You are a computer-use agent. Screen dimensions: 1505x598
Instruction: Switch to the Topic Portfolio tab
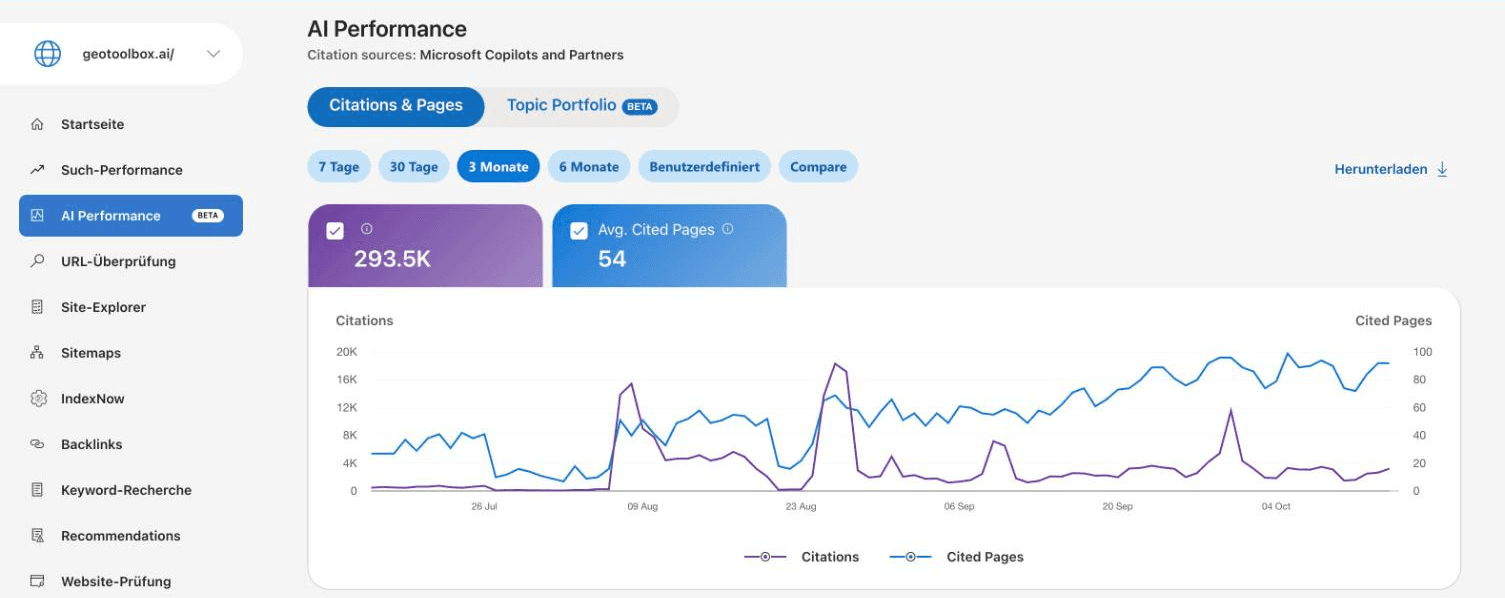coord(581,106)
